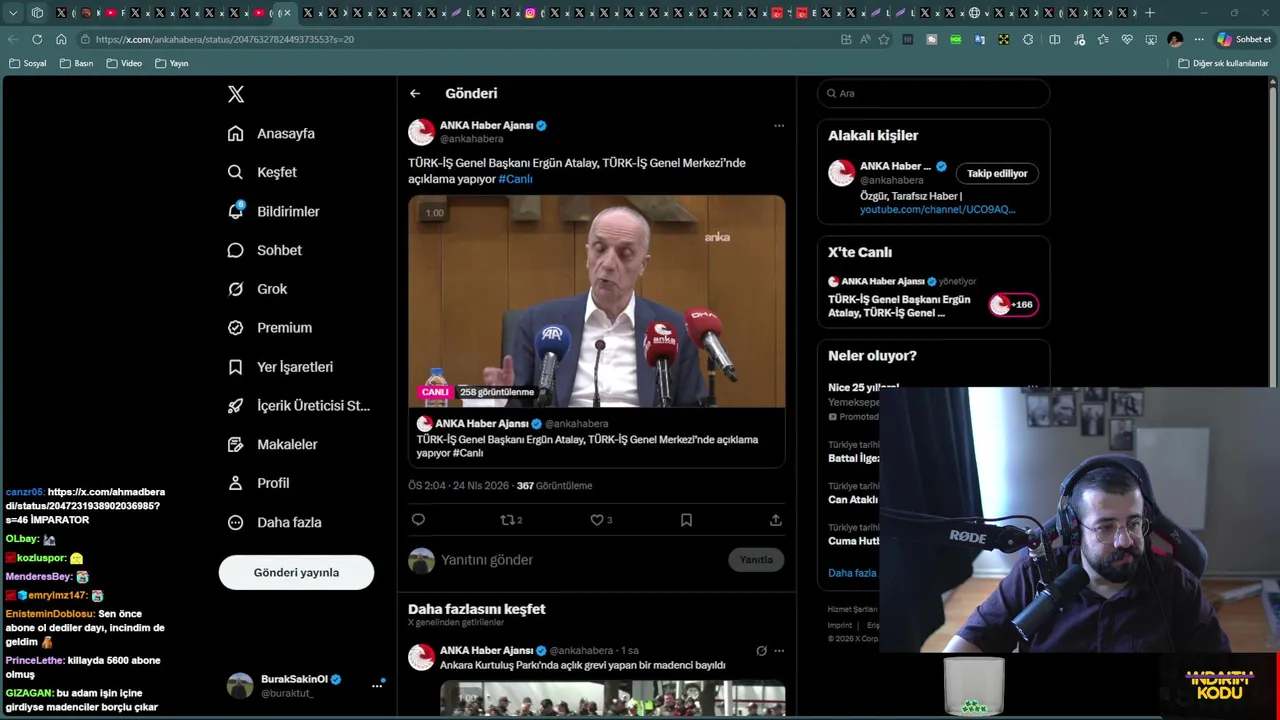
Task: Click the x.com address bar URL
Action: coord(225,39)
